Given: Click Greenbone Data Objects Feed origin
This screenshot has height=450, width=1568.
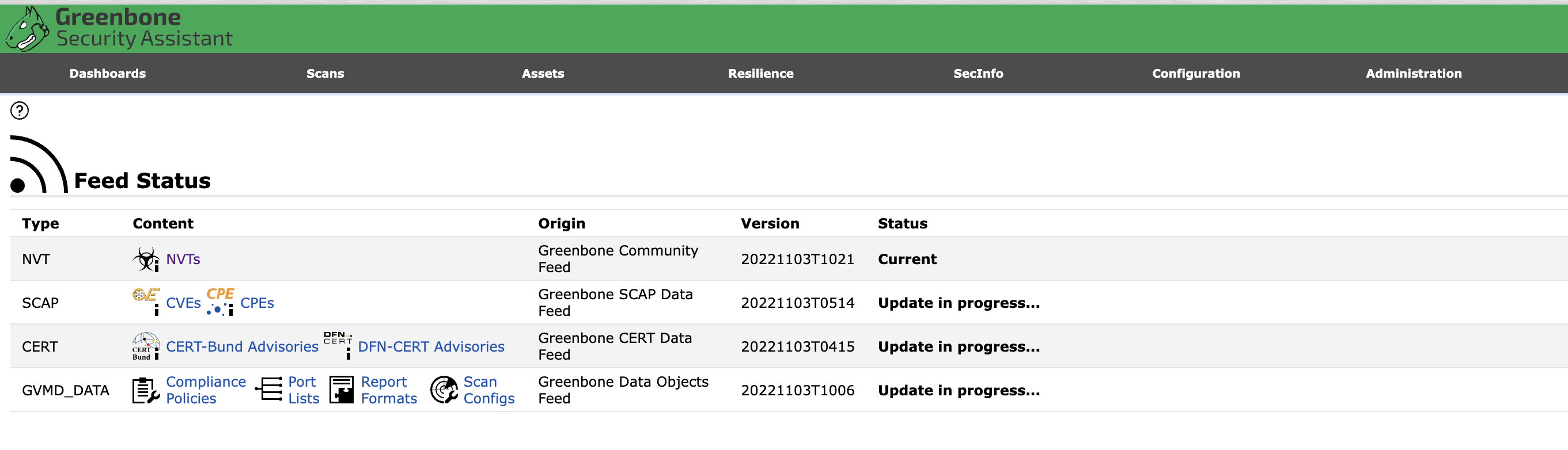Looking at the screenshot, I should pos(623,390).
